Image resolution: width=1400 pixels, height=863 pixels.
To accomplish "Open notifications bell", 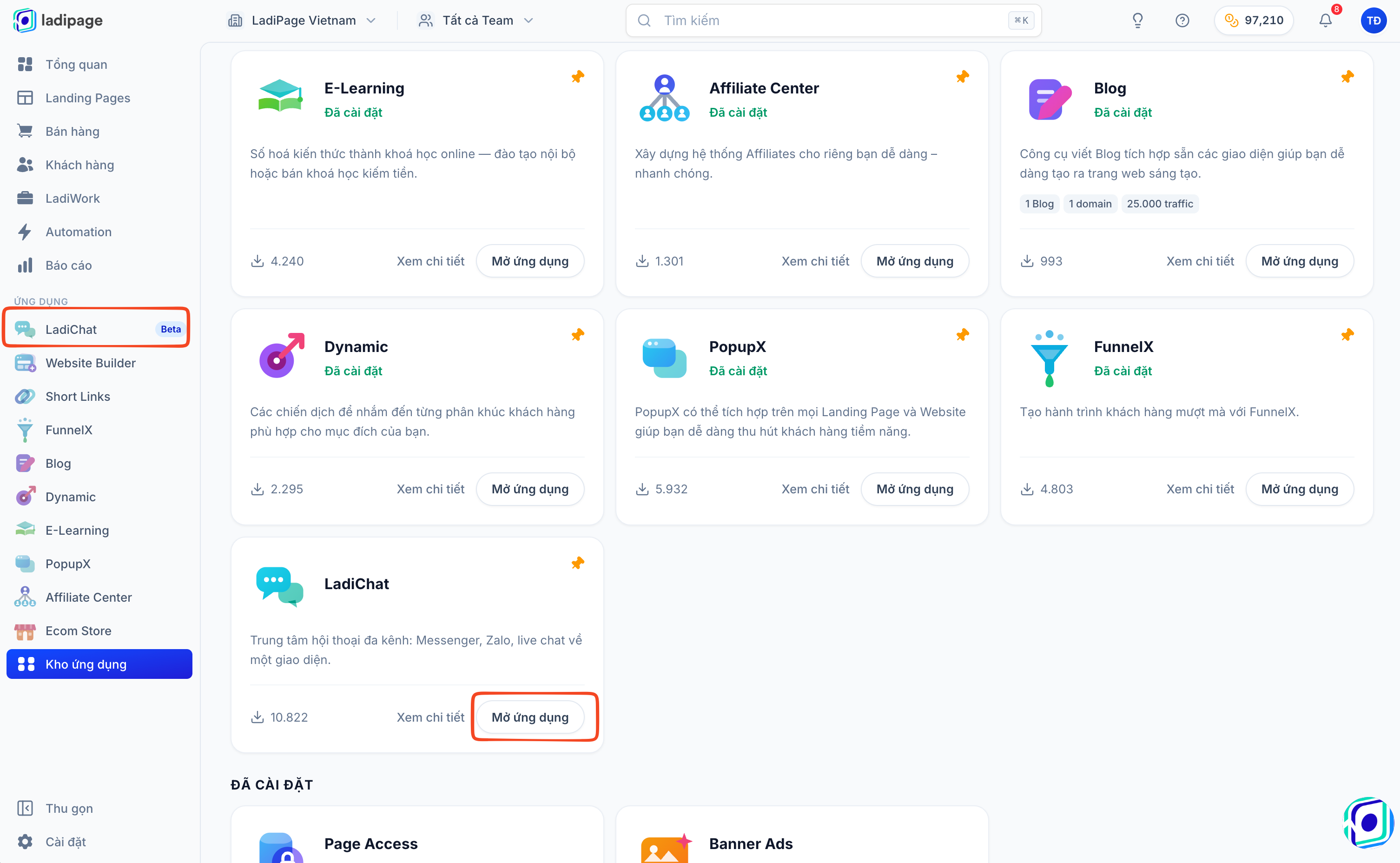I will 1325,20.
